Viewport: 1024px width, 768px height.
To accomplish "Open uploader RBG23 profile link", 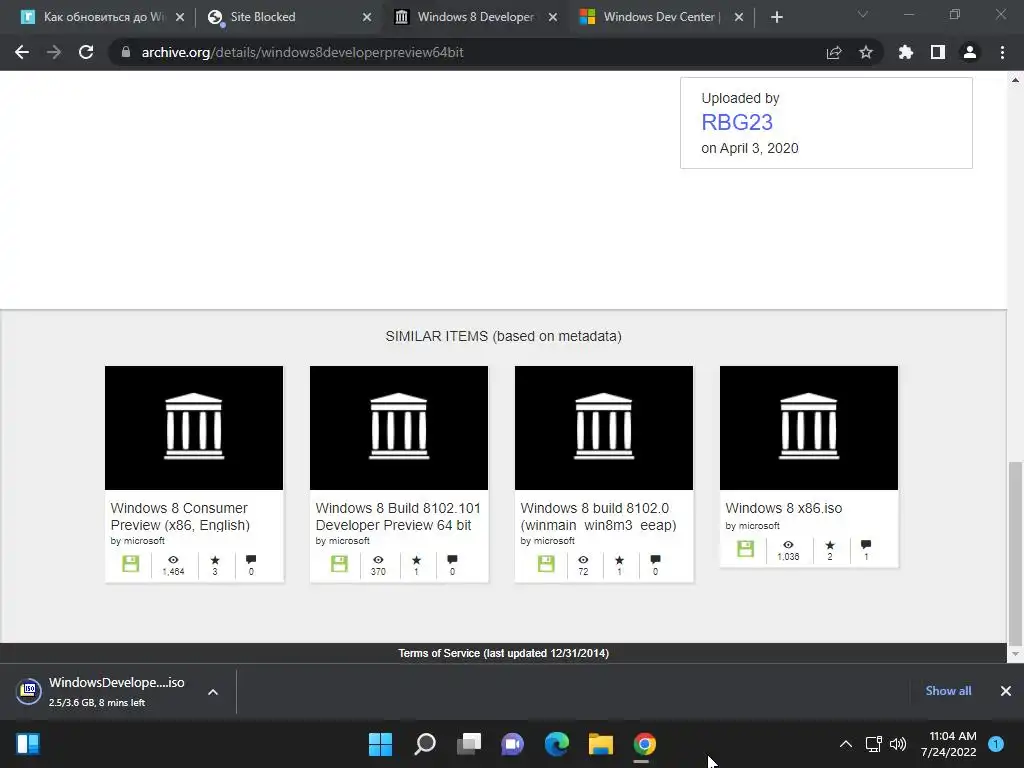I will 737,122.
